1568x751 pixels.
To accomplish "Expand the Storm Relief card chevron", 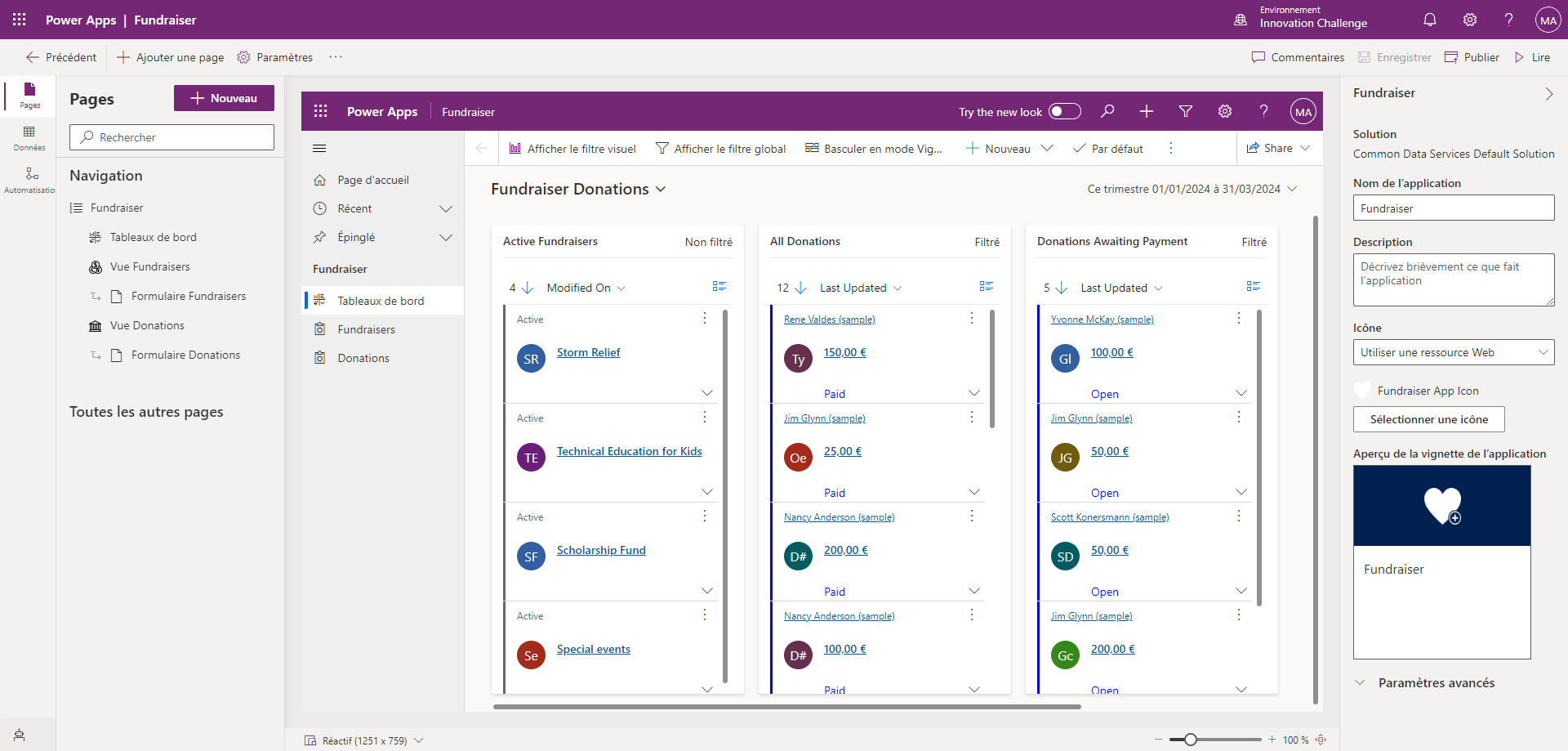I will pyautogui.click(x=707, y=393).
